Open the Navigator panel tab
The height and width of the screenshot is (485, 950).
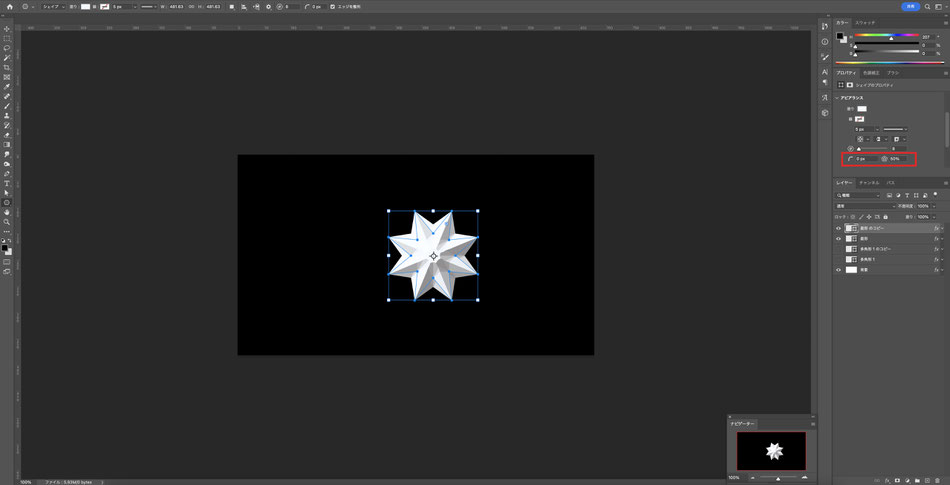742,424
